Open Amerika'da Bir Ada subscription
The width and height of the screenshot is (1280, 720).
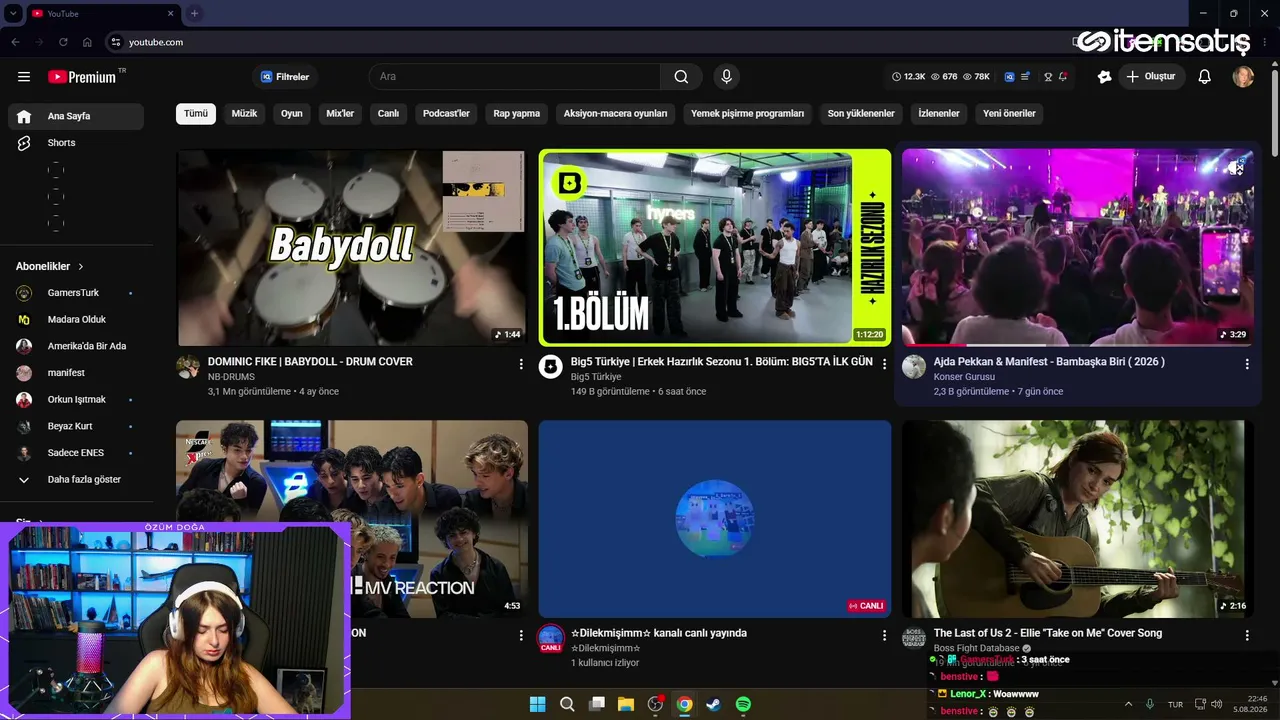(x=76, y=346)
